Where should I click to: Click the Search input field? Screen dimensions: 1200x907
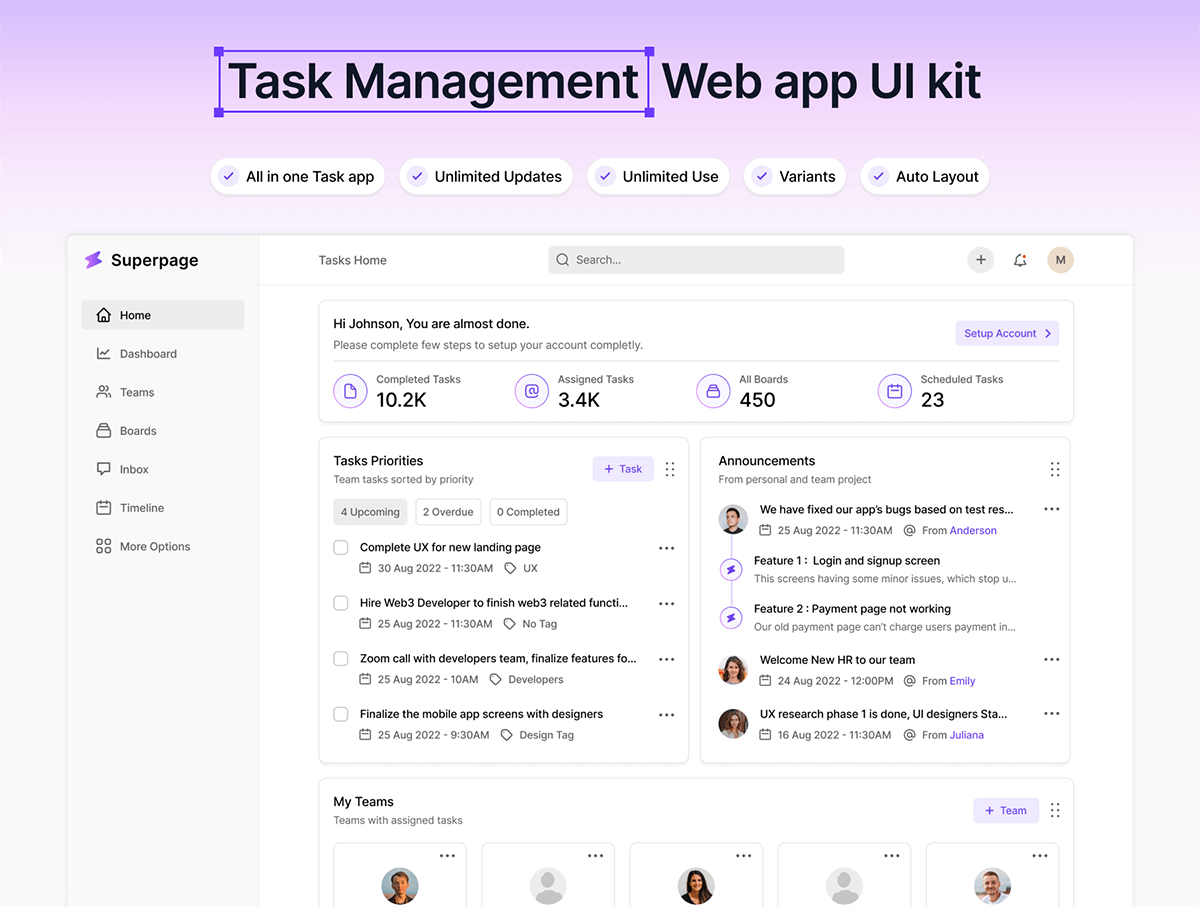(696, 260)
